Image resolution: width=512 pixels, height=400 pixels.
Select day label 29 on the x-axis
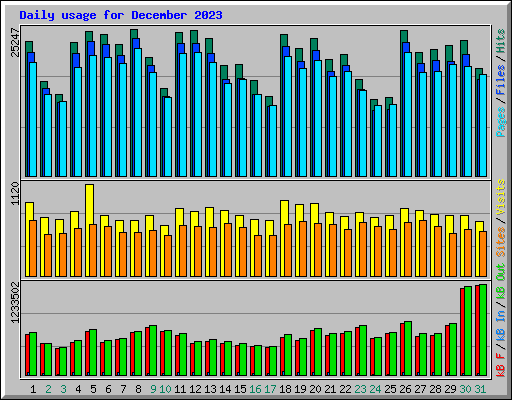tap(450, 389)
